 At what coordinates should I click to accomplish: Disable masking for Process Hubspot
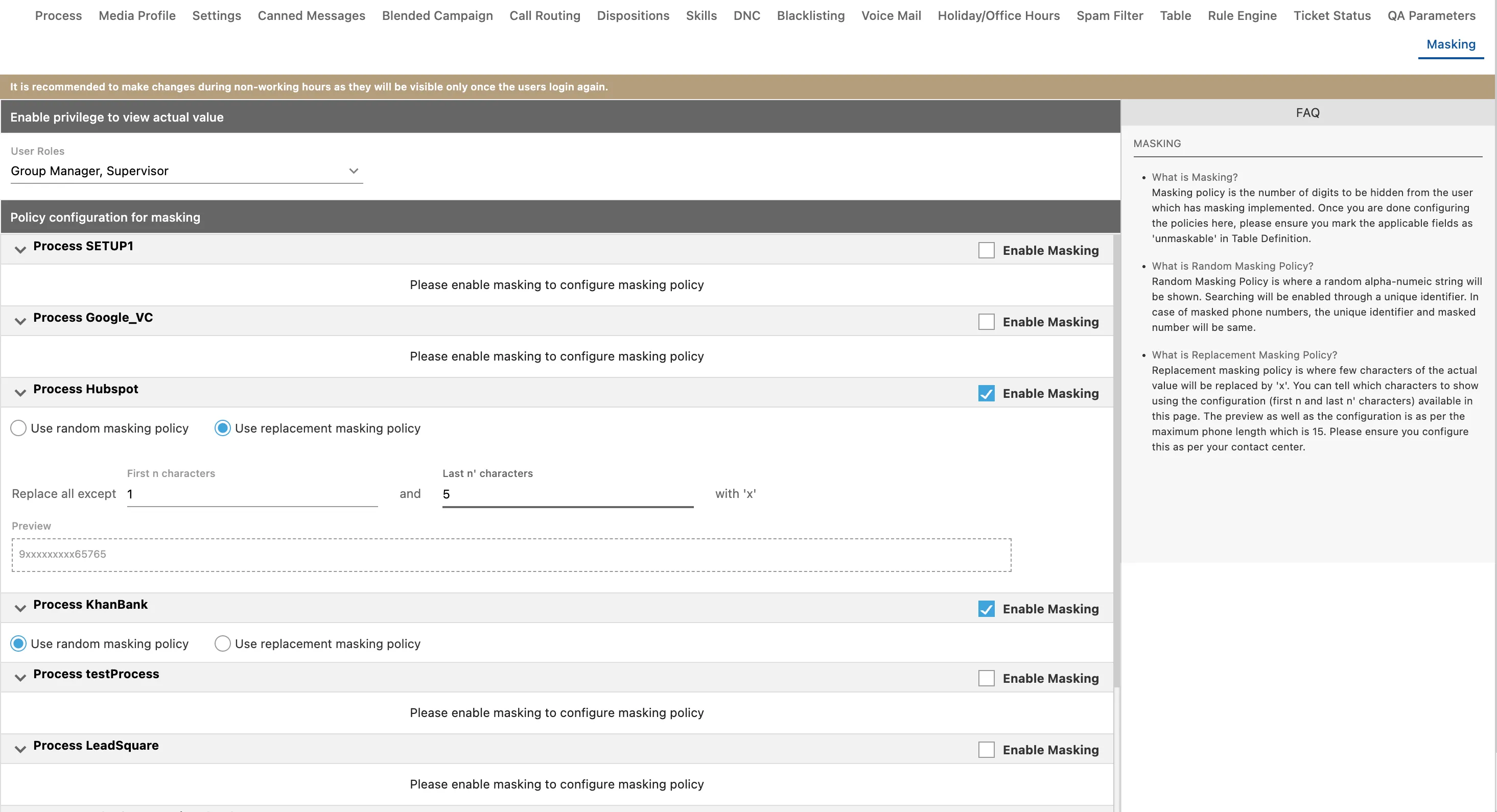pos(986,393)
